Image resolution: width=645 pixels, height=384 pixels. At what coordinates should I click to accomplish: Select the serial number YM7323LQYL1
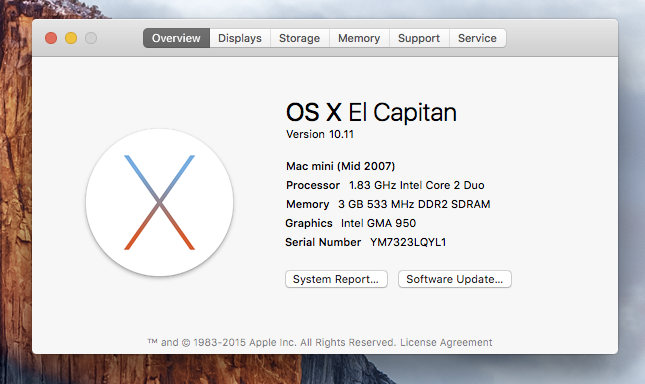click(x=408, y=242)
